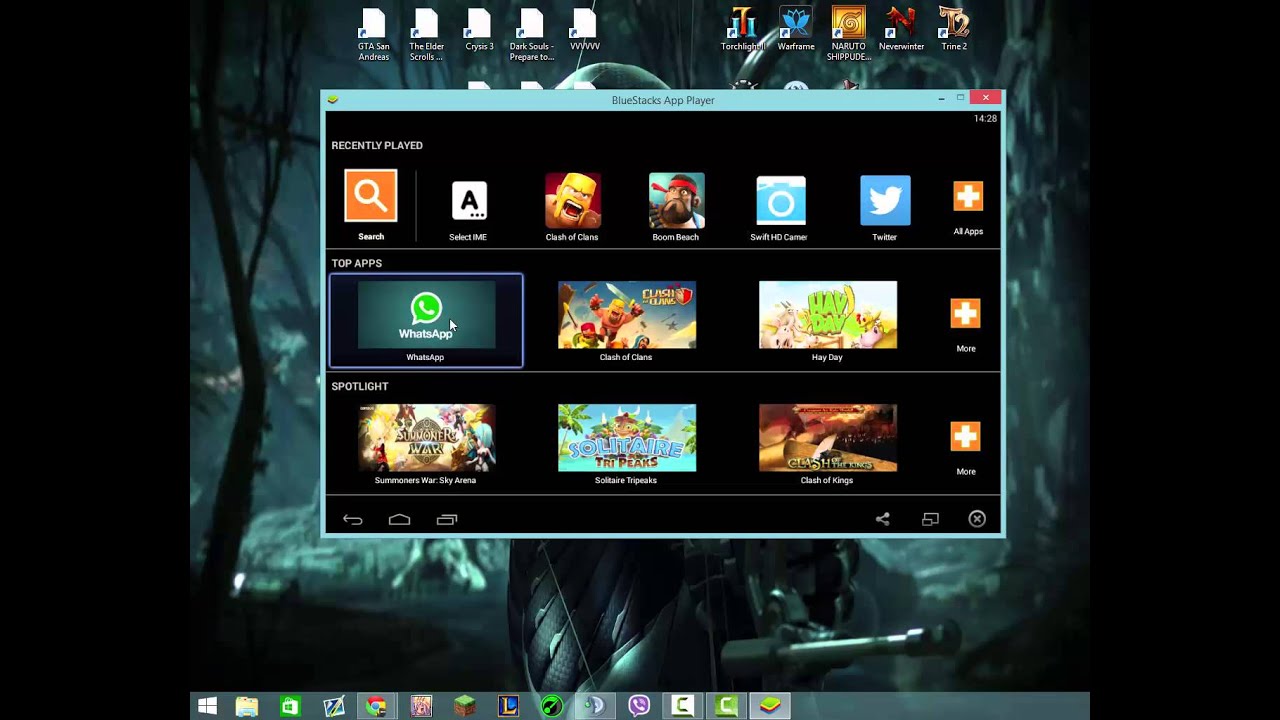The width and height of the screenshot is (1280, 720).
Task: Launch Boom Beach app
Action: pyautogui.click(x=677, y=200)
